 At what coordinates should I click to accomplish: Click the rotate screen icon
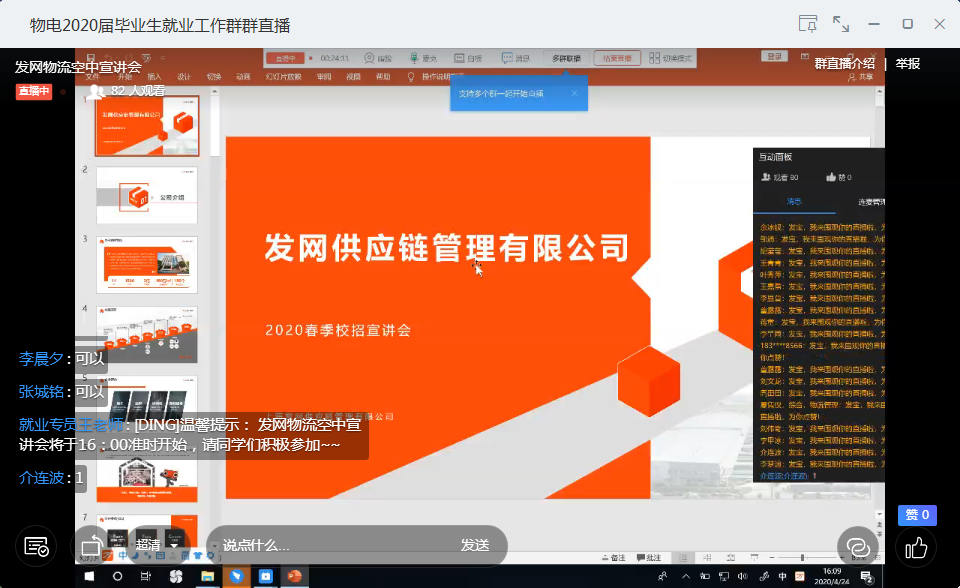coord(91,546)
